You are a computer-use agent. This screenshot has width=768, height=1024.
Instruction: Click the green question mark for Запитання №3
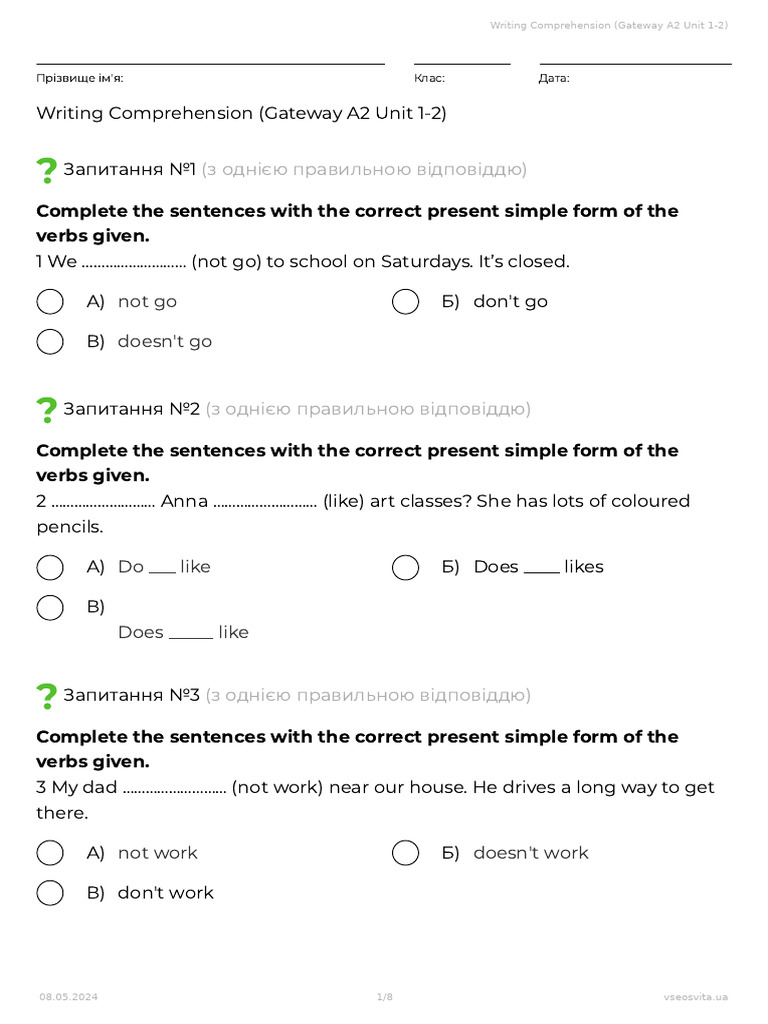tap(46, 696)
